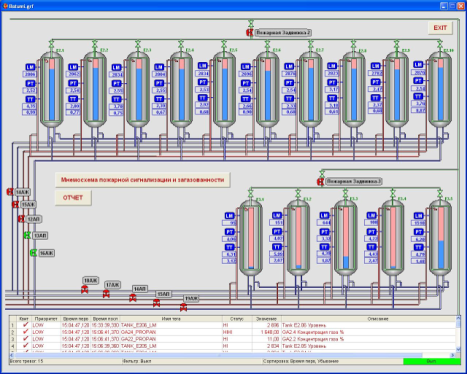Screen dimensions: 467x374
Task: Click the green inlet valve above tank E2.10
Action: [x=440, y=43]
